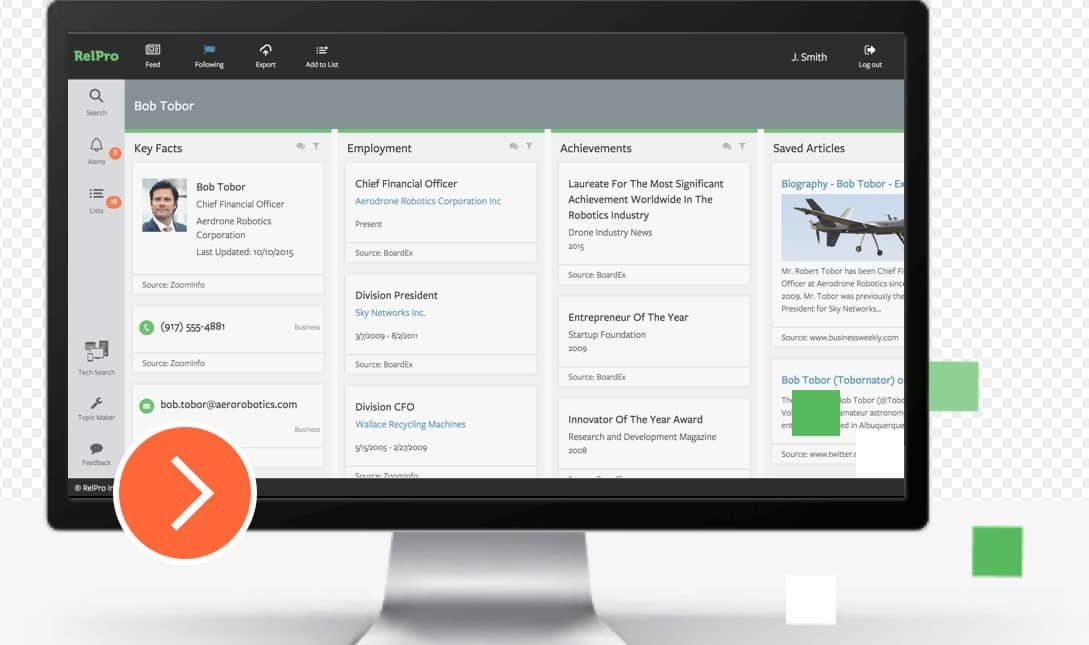Open Lists in the sidebar
This screenshot has width=1089, height=645.
96,194
